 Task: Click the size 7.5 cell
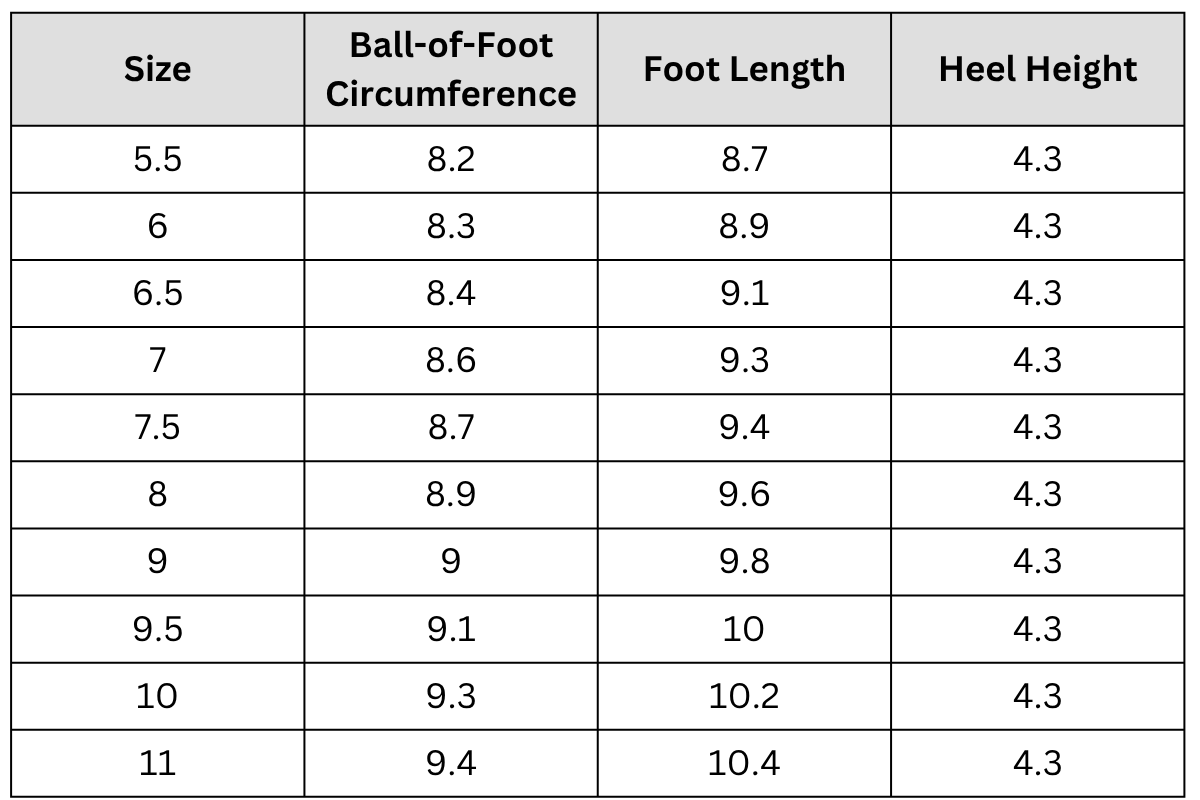pos(157,427)
